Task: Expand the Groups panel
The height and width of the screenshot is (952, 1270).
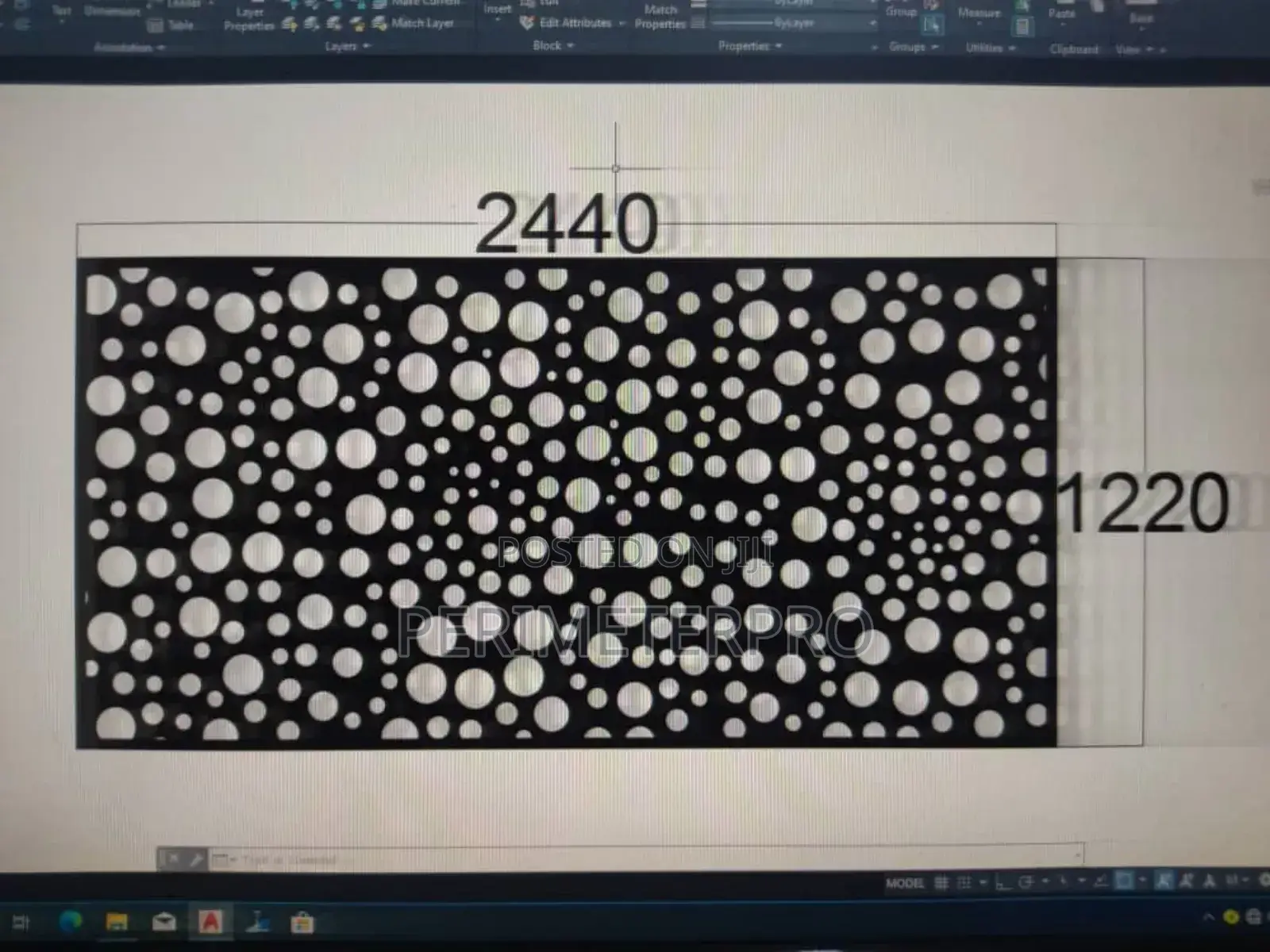Action: click(914, 48)
